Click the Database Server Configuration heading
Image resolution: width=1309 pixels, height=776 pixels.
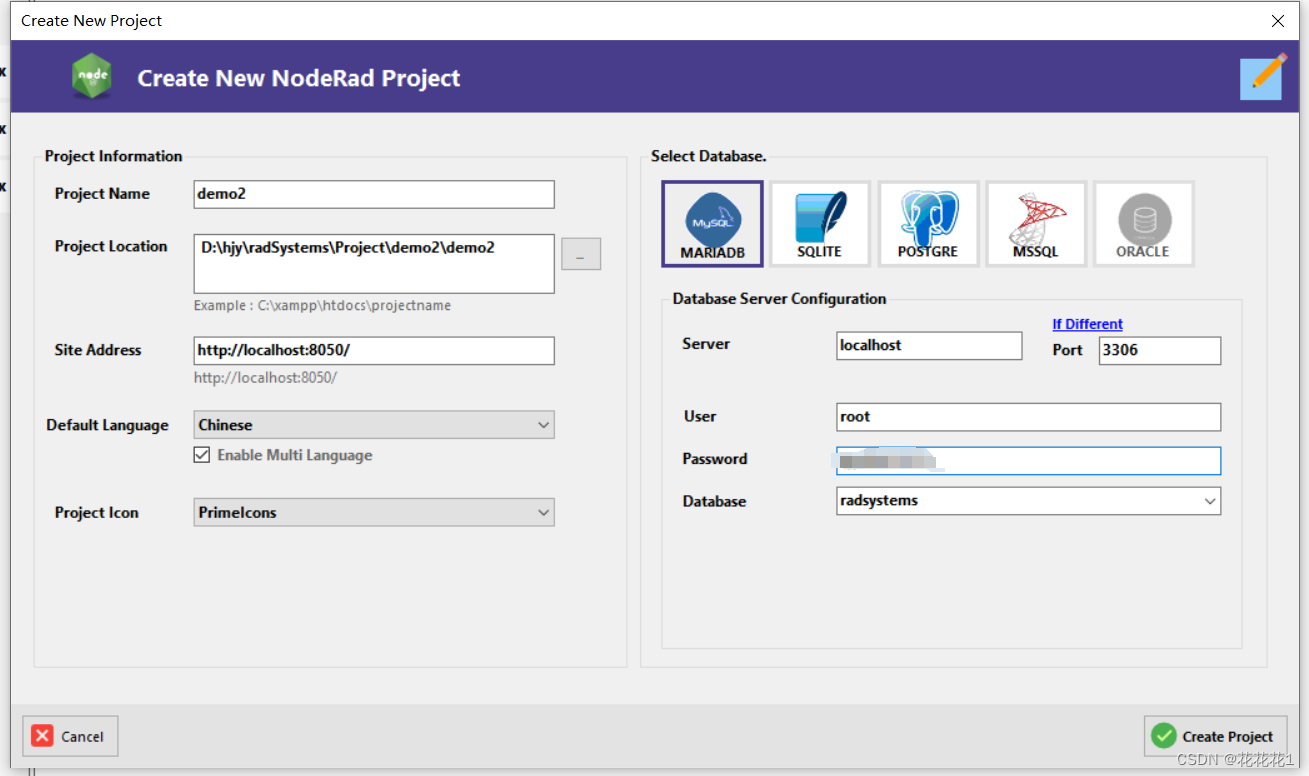(x=779, y=298)
